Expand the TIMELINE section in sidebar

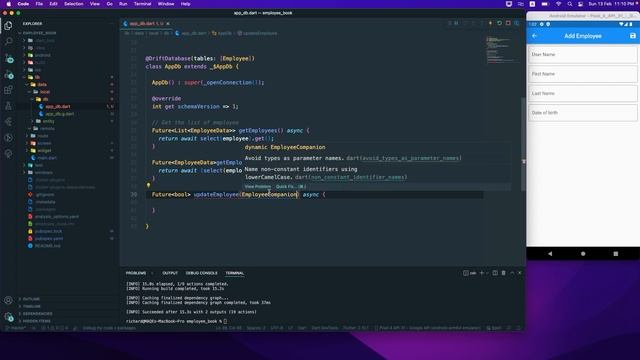click(31, 307)
